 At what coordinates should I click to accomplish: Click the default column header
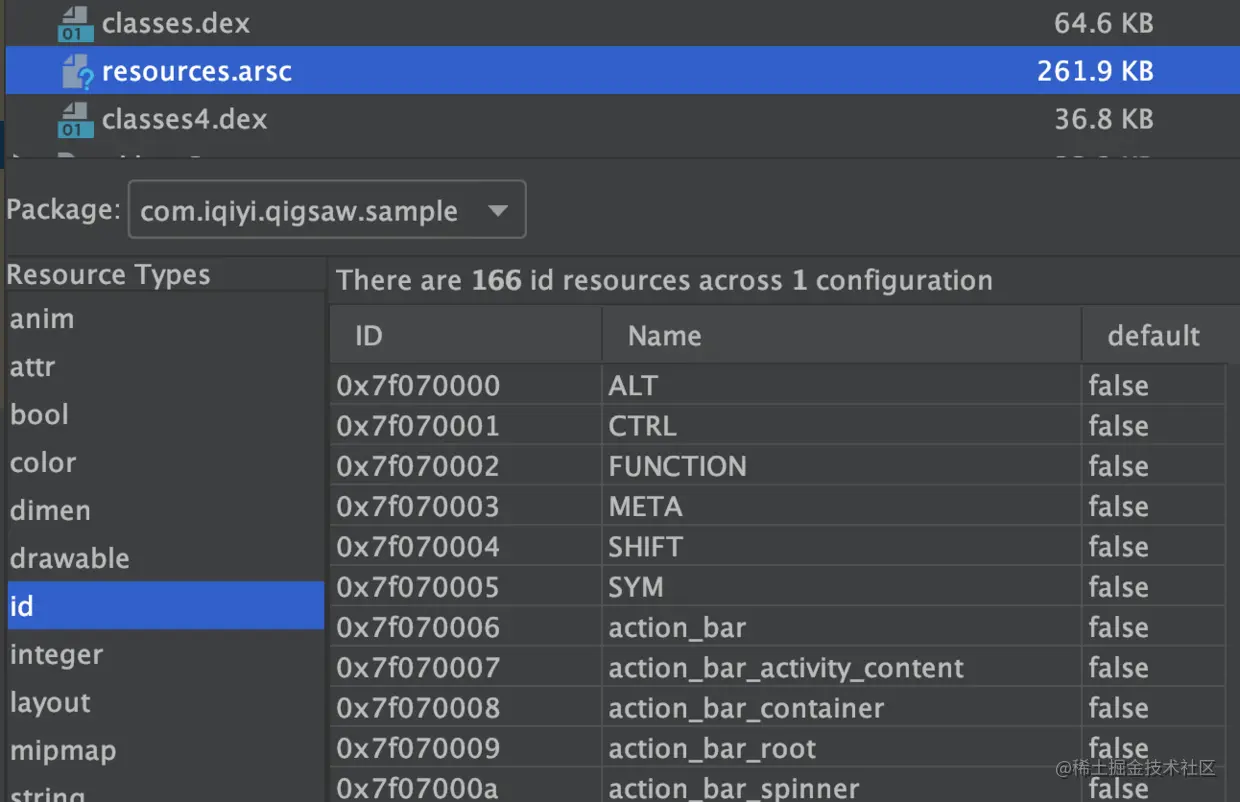[1153, 336]
